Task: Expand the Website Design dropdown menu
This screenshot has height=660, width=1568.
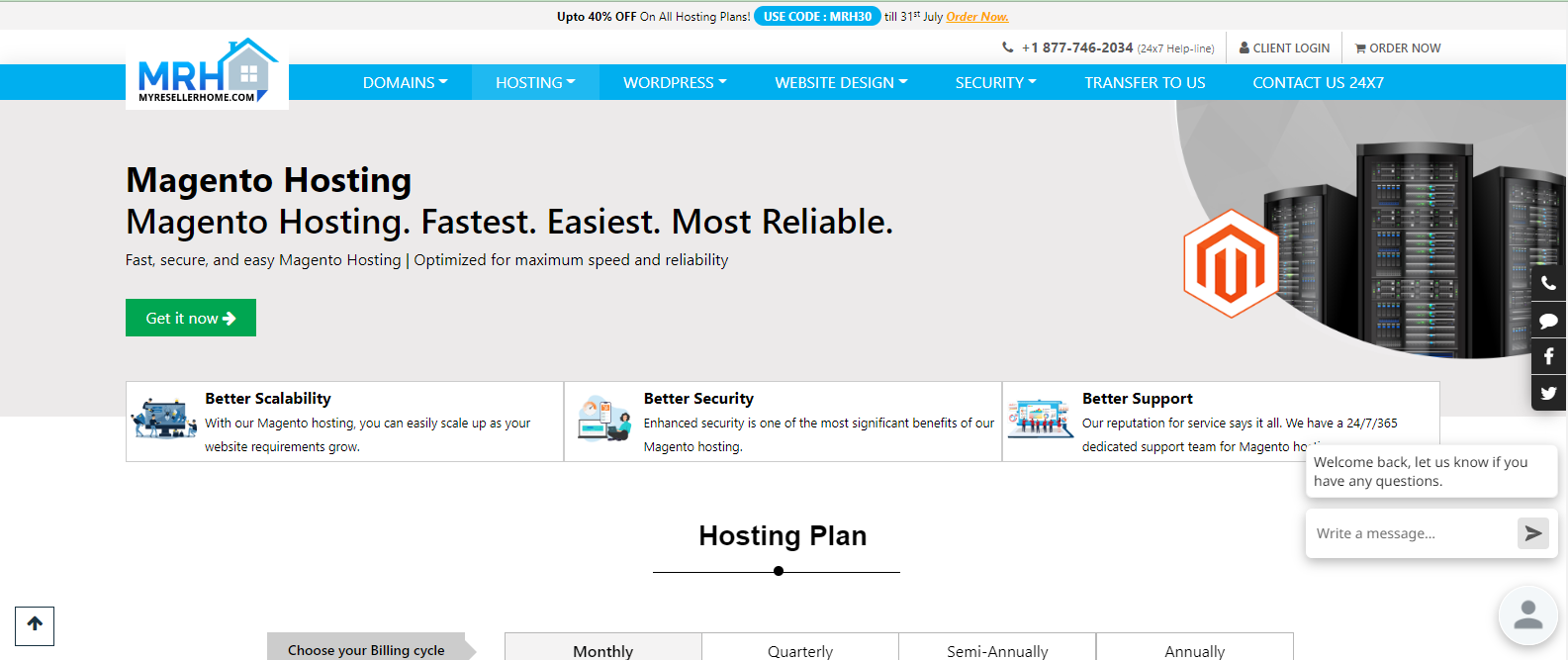Action: (841, 82)
